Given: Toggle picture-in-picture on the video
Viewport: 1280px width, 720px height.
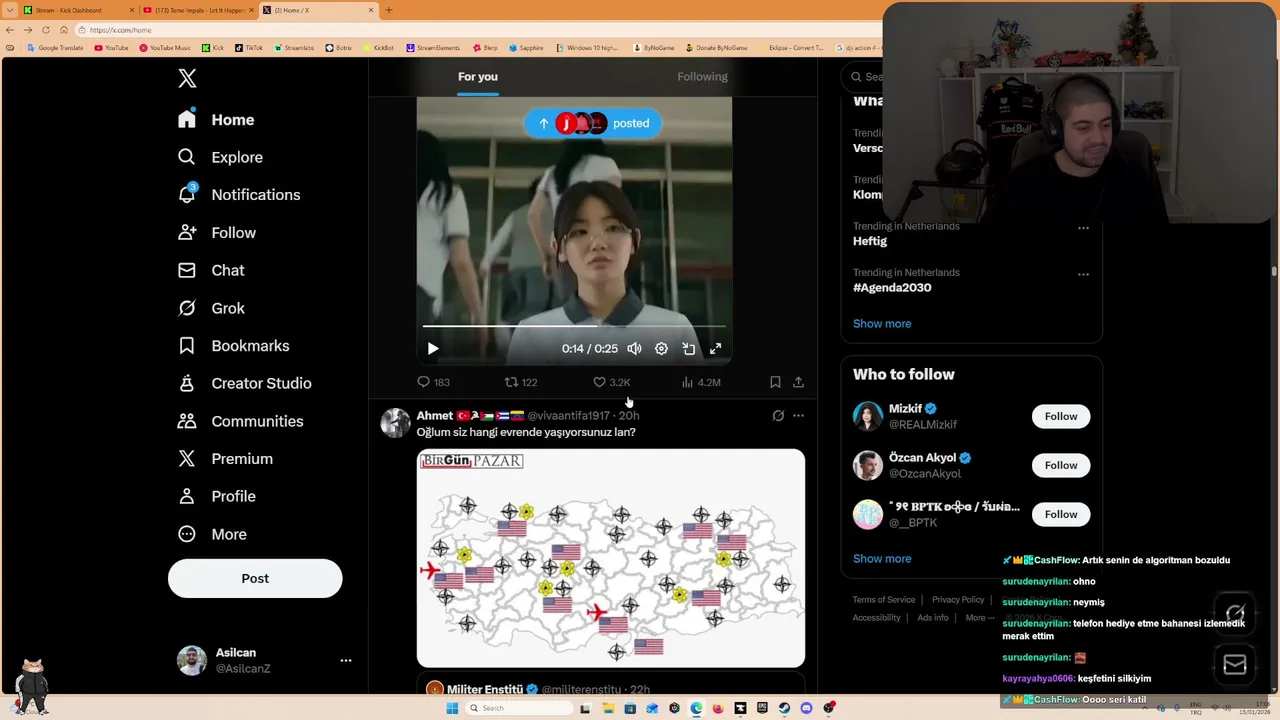Looking at the screenshot, I should (x=689, y=349).
